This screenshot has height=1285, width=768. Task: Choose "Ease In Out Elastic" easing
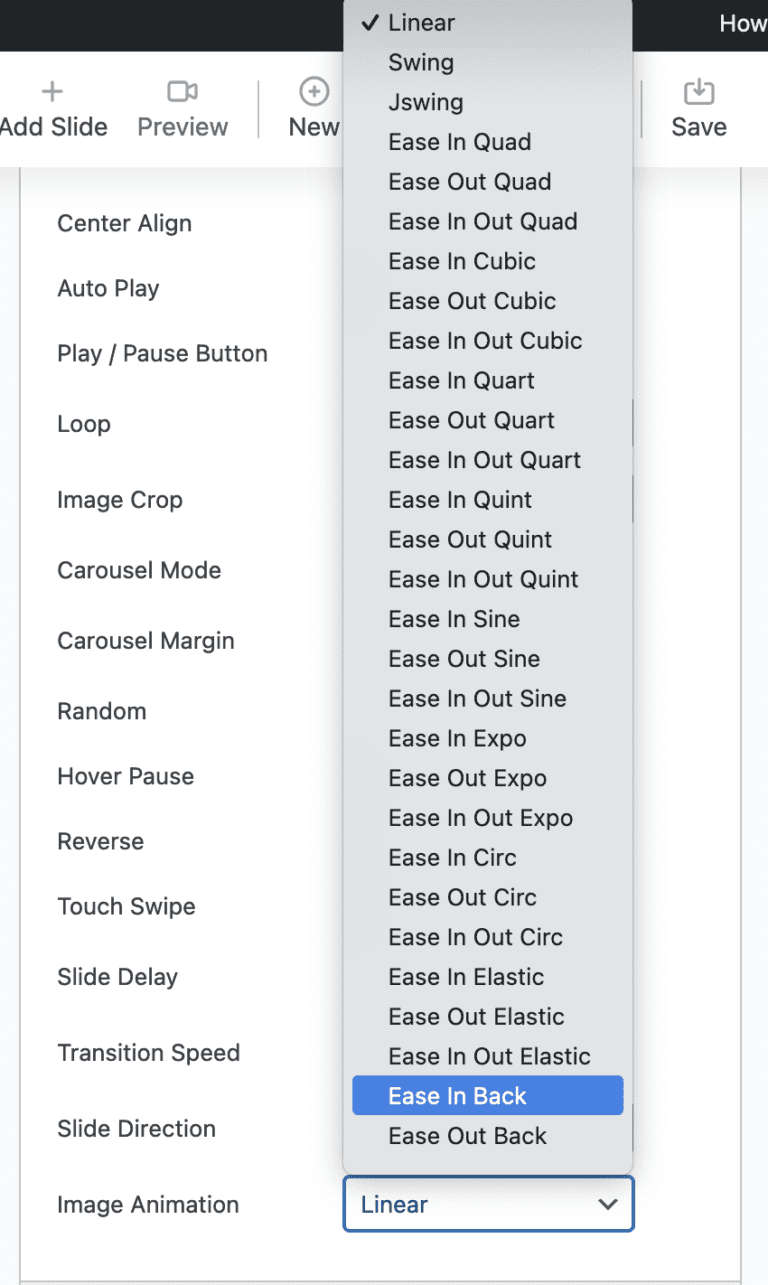(488, 1056)
